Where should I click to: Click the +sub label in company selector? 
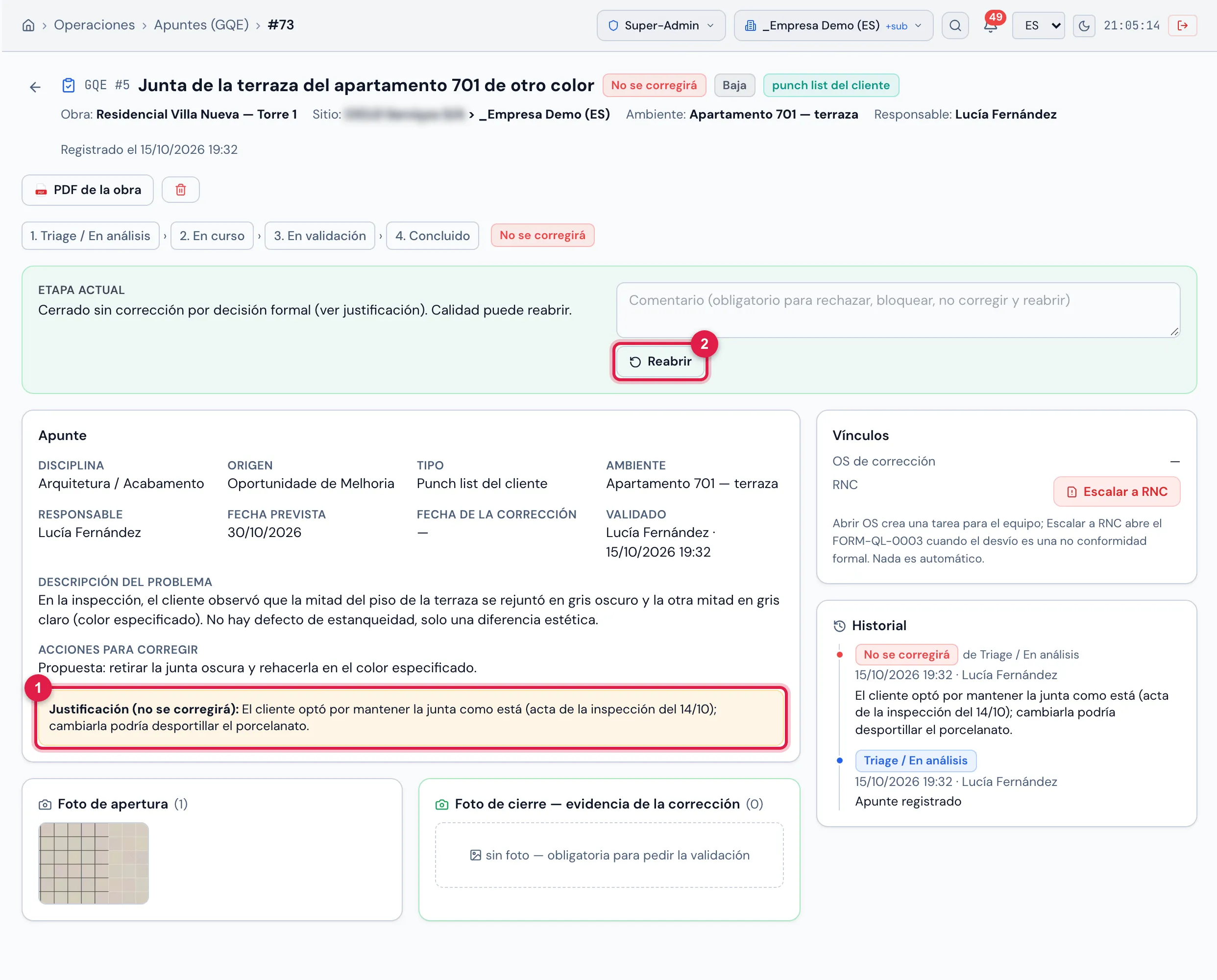[897, 26]
